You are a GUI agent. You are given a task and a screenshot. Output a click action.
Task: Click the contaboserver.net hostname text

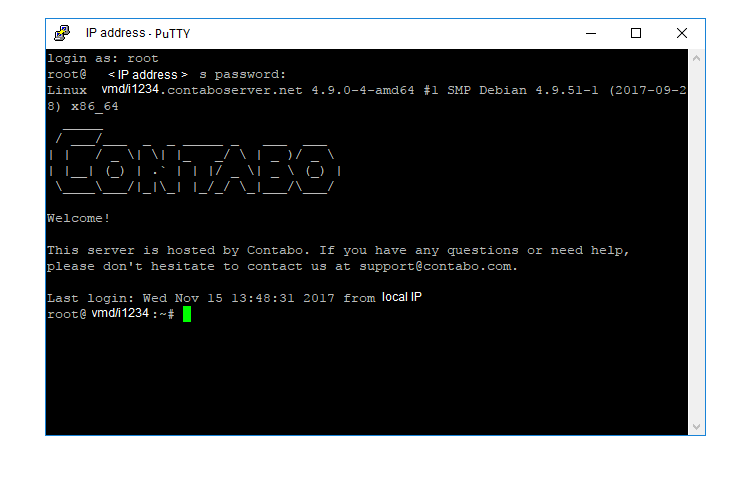[x=235, y=91]
